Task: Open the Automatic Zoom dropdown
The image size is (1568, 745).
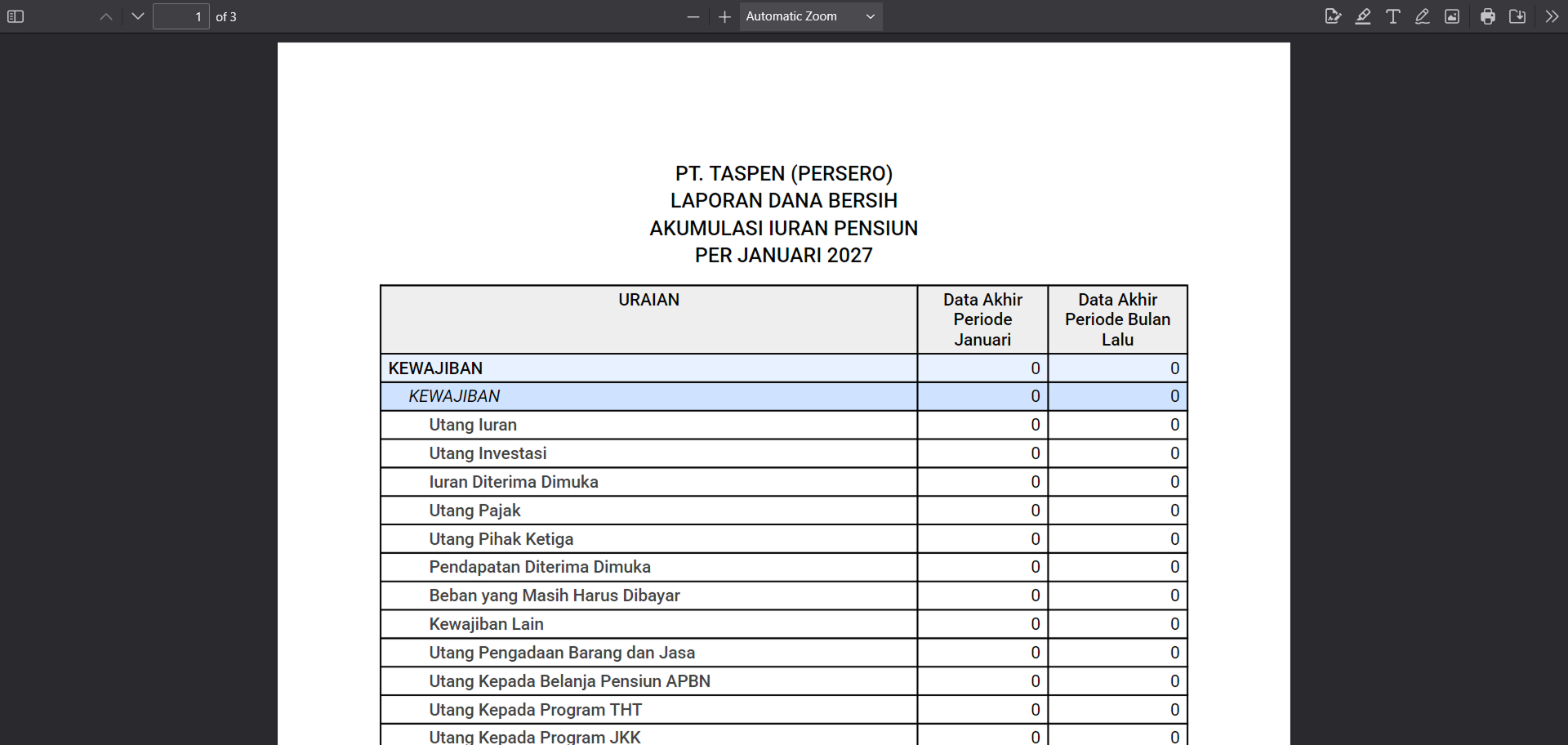Action: (811, 16)
